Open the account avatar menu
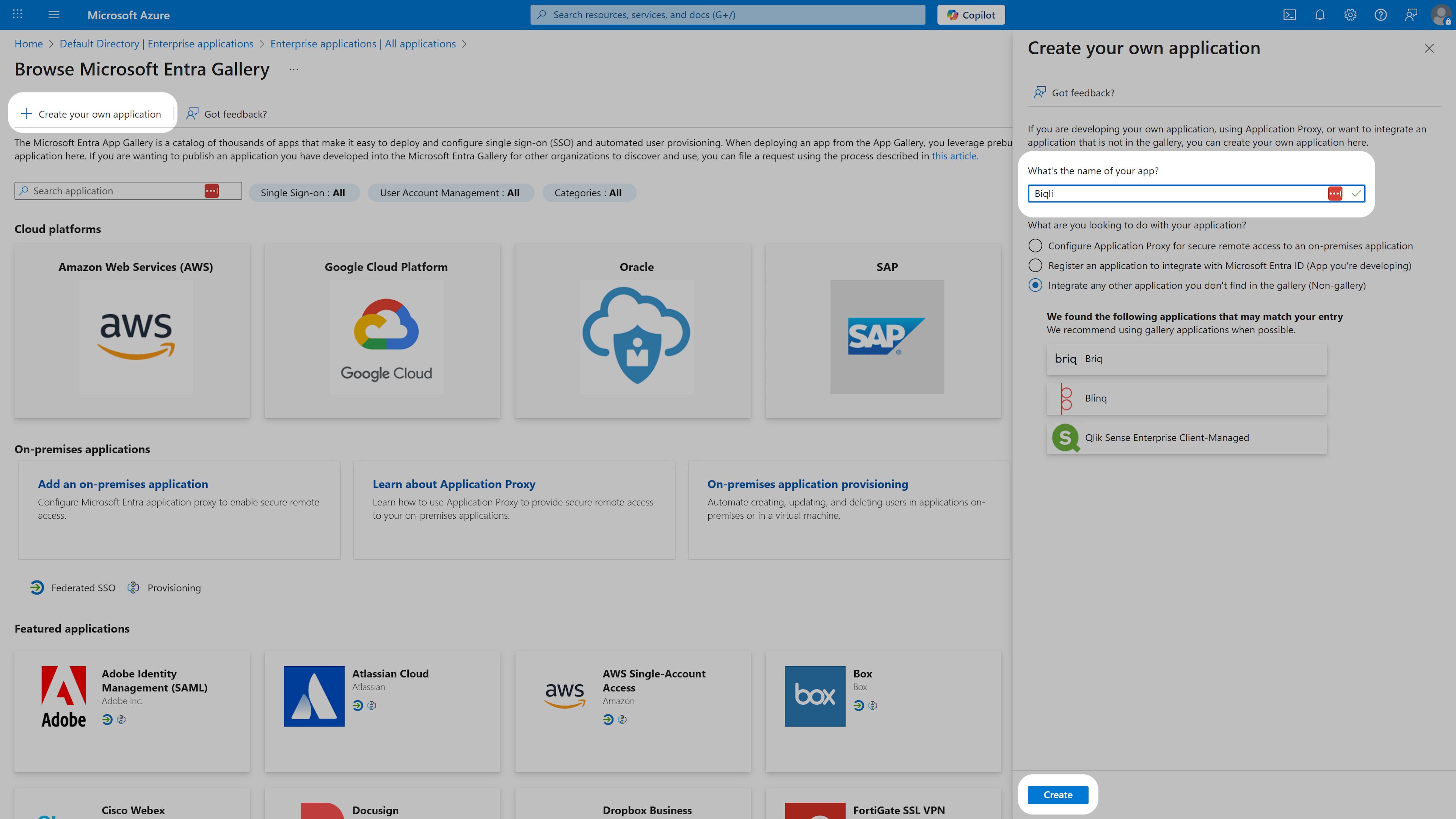The image size is (1456, 819). pyautogui.click(x=1441, y=15)
